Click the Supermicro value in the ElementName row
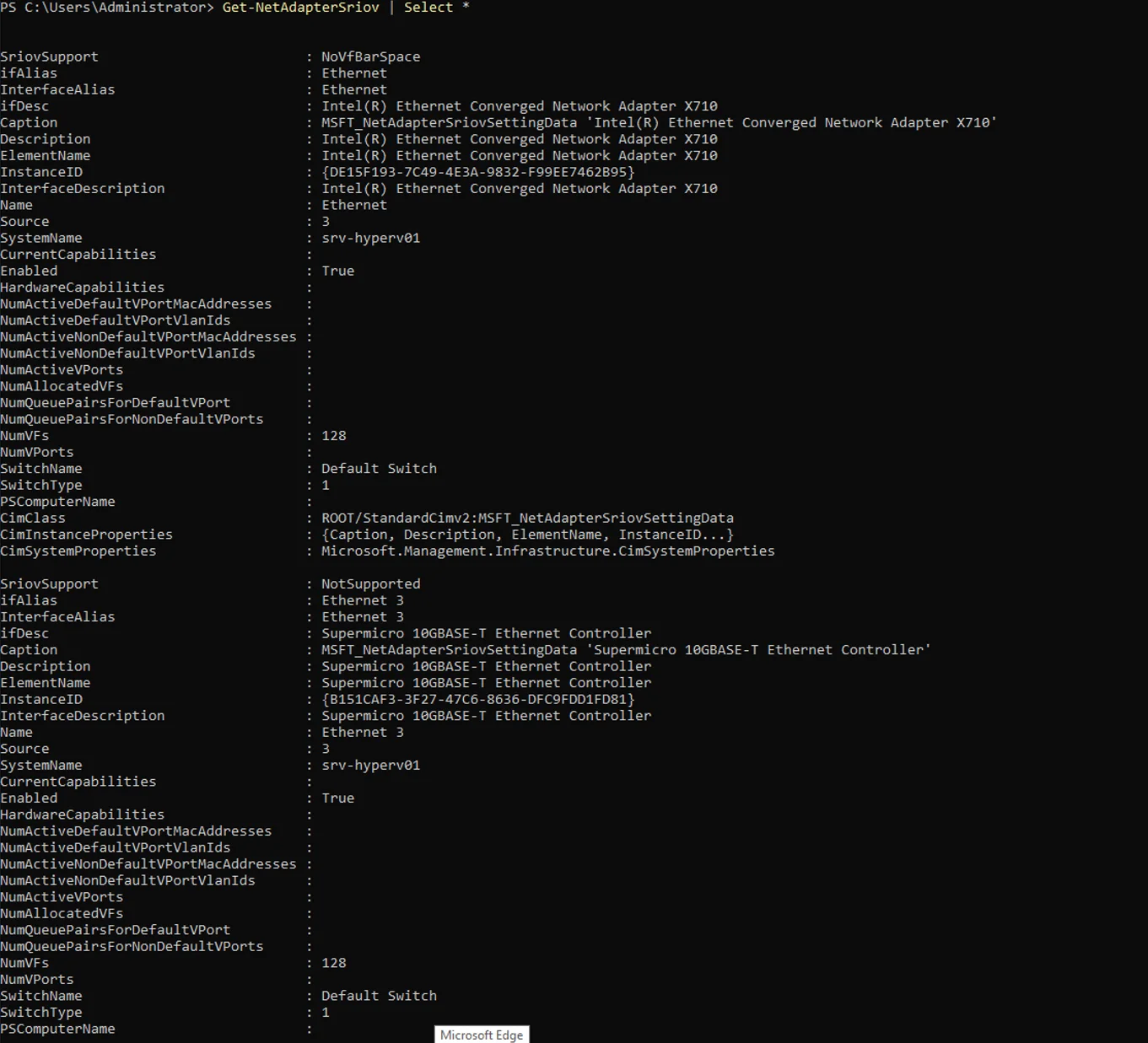 (x=487, y=682)
